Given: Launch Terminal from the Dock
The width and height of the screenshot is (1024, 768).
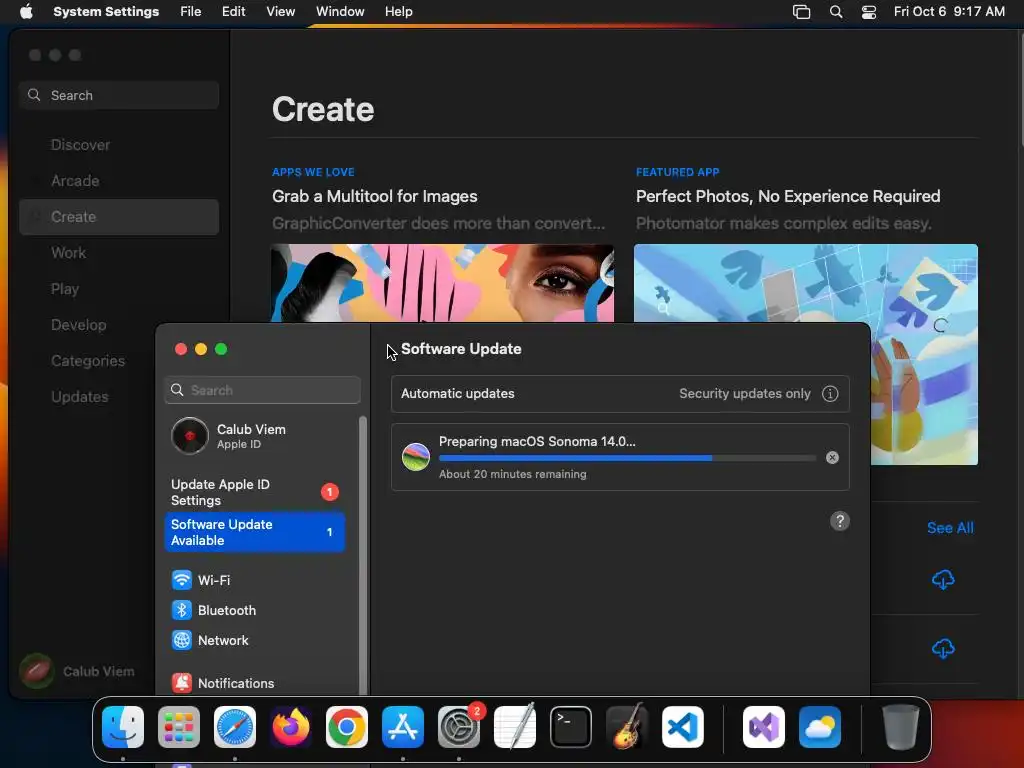Looking at the screenshot, I should (571, 727).
